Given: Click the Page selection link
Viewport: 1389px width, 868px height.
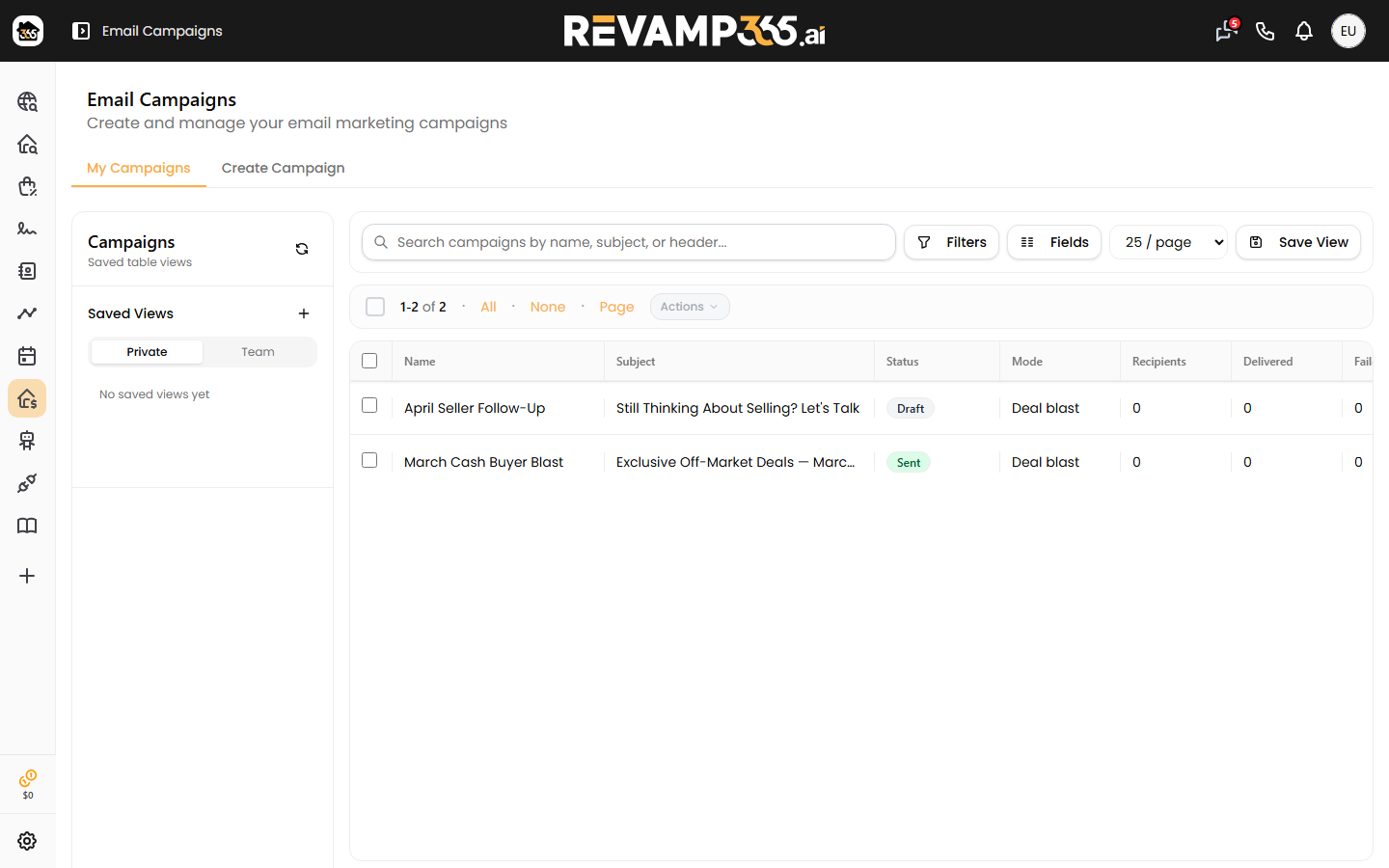Looking at the screenshot, I should point(616,307).
